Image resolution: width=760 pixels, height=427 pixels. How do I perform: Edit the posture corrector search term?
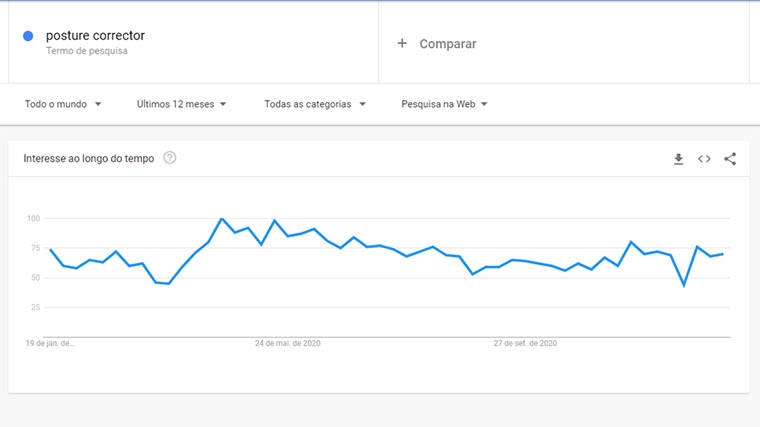click(95, 35)
